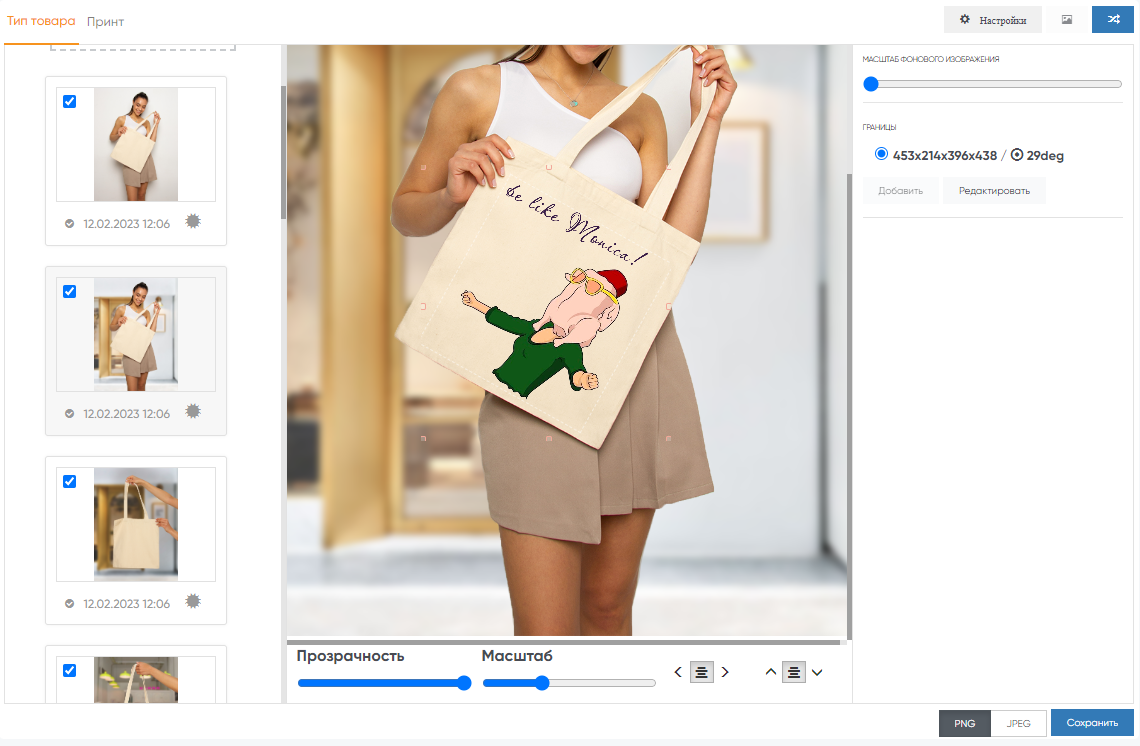Click the Редактировать button

[x=994, y=190]
